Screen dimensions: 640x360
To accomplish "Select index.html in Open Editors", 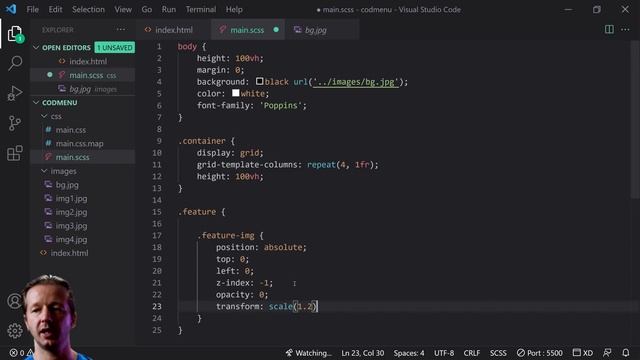I will click(x=83, y=62).
